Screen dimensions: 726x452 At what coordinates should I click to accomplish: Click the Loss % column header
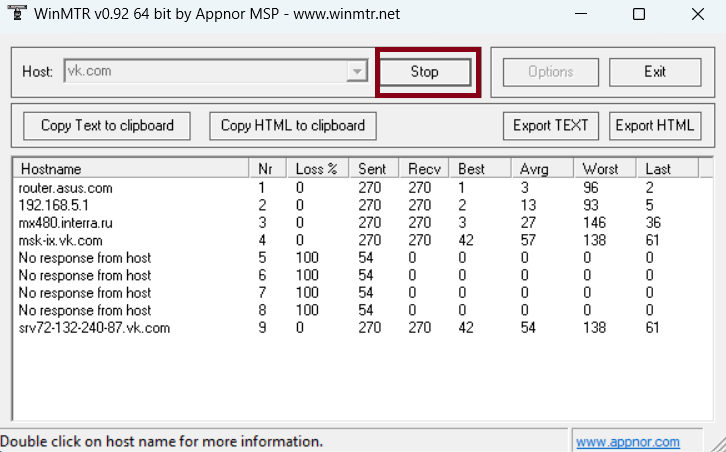click(x=316, y=169)
